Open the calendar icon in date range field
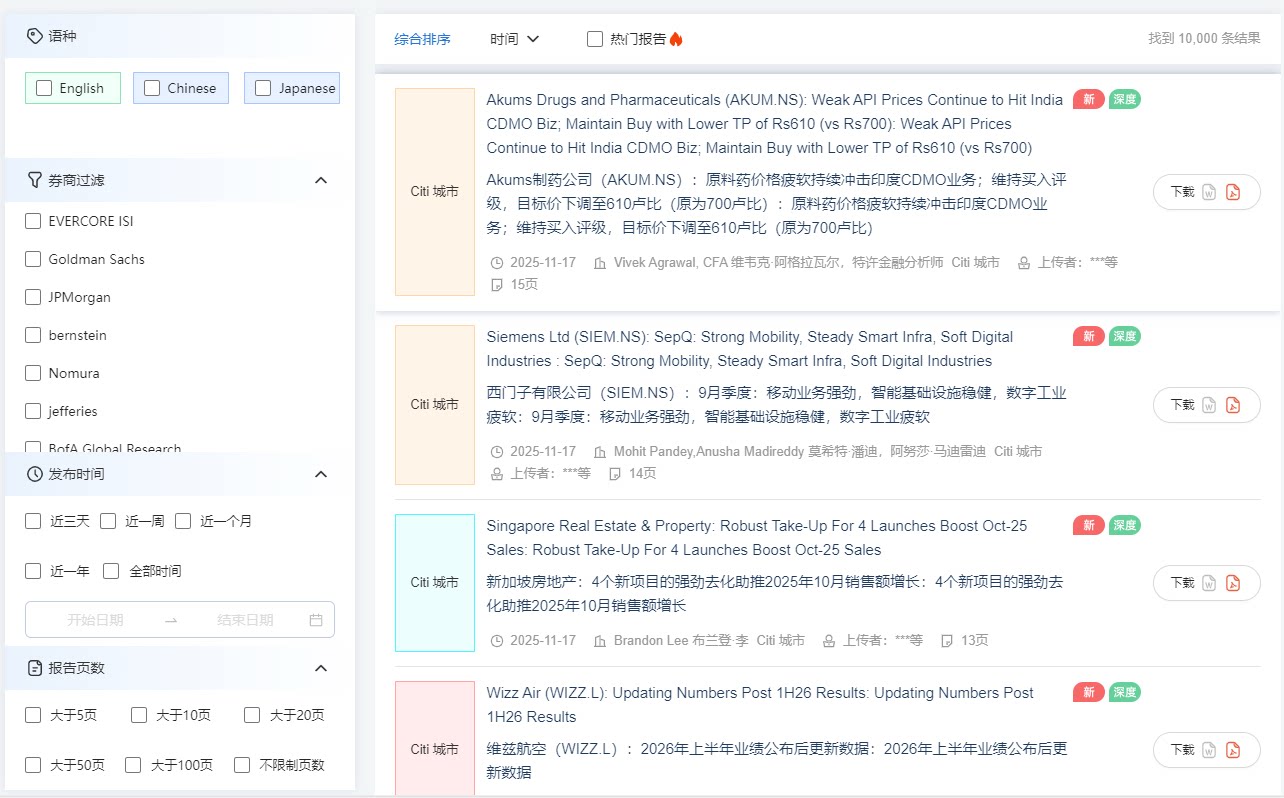 [x=316, y=620]
